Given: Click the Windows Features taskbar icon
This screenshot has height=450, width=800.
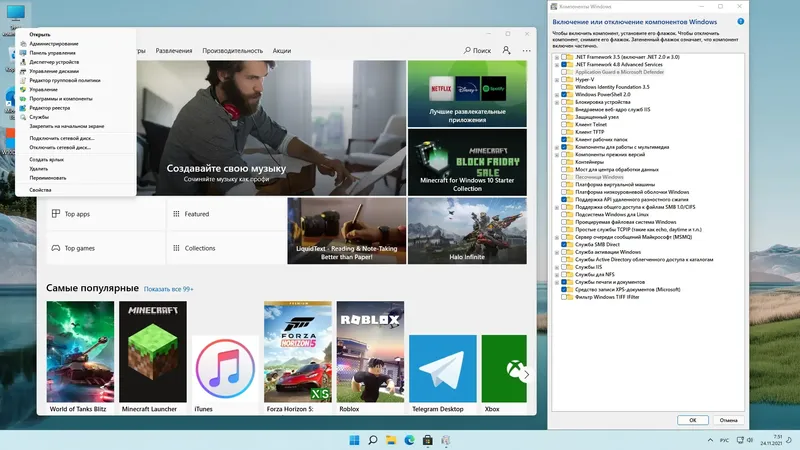Looking at the screenshot, I should 446,440.
